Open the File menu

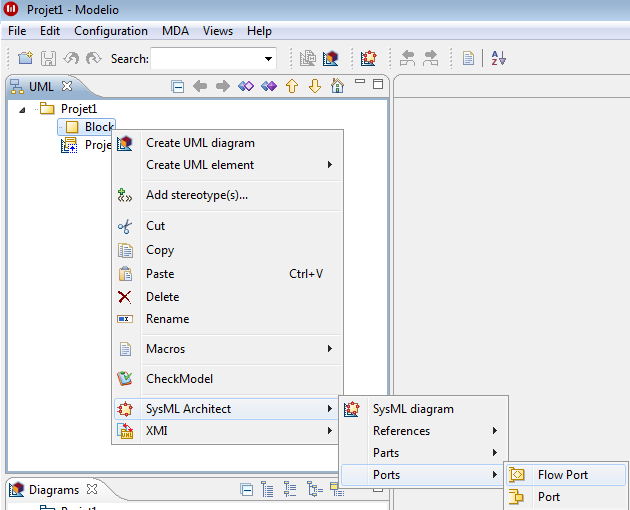click(17, 31)
